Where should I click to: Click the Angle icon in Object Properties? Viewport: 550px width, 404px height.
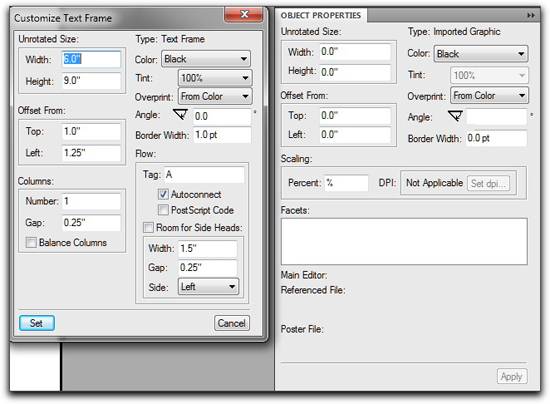[455, 116]
